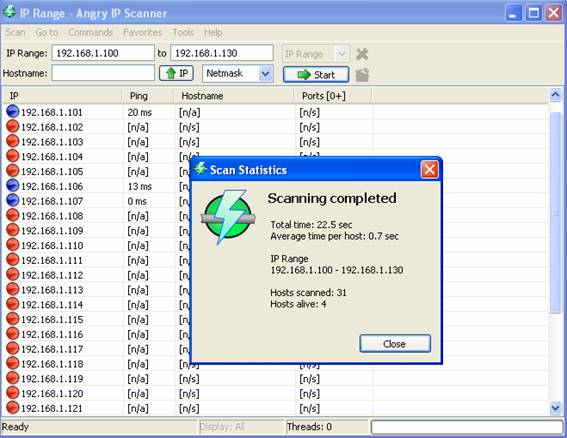This screenshot has width=567, height=438.
Task: Open the Go to menu
Action: tap(47, 33)
